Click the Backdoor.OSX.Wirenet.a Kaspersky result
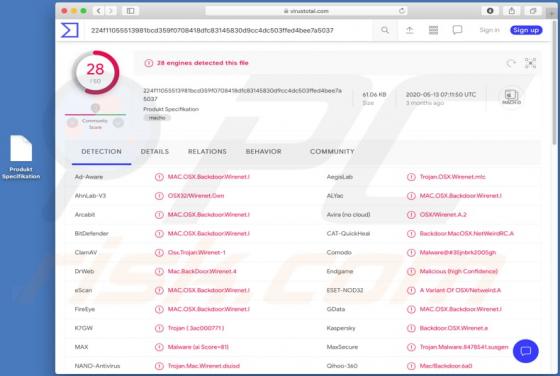This screenshot has height=376, width=560. pyautogui.click(x=454, y=328)
